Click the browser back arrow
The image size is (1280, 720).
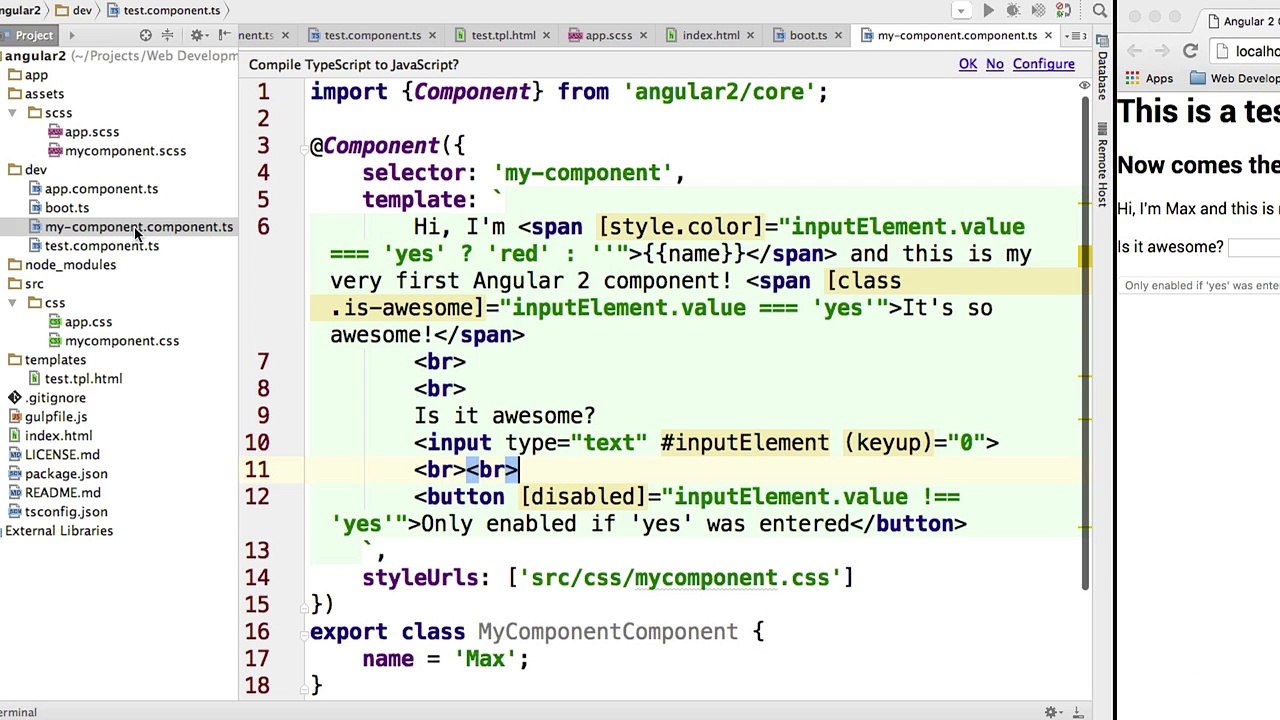1133,51
